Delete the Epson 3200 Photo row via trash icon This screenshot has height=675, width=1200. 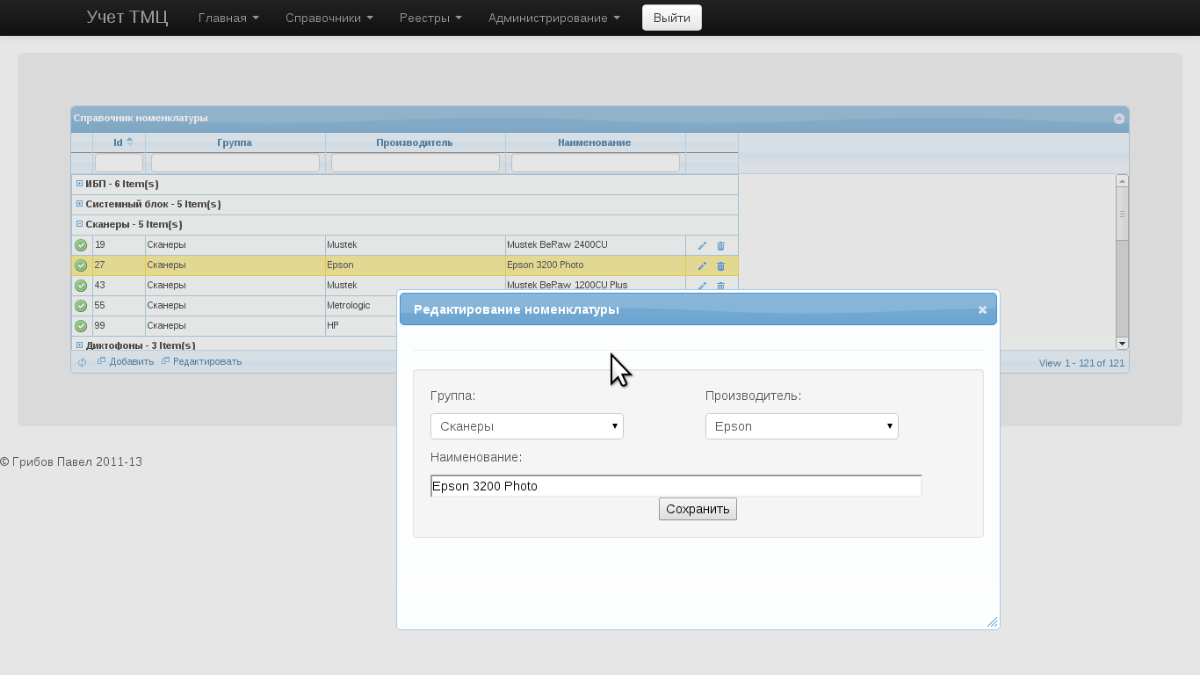pos(721,266)
